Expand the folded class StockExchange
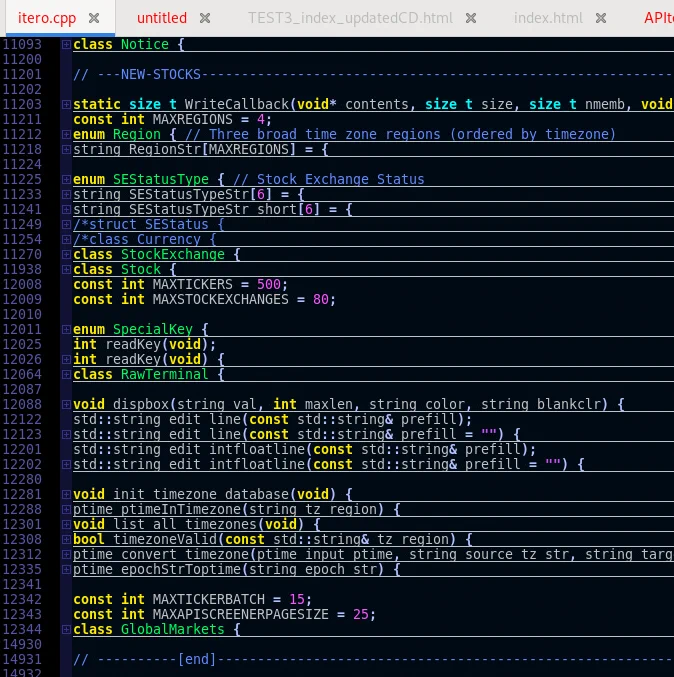 tap(66, 254)
